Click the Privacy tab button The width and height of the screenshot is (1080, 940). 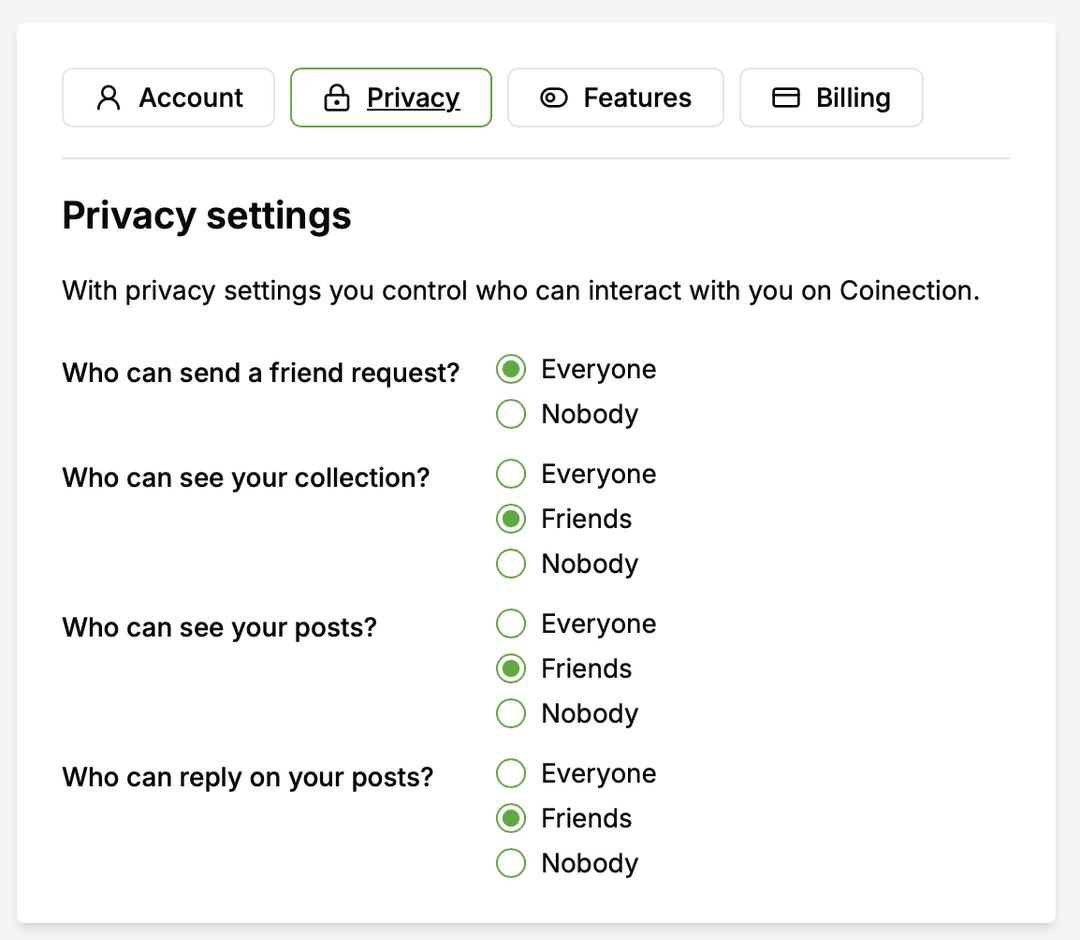click(390, 97)
